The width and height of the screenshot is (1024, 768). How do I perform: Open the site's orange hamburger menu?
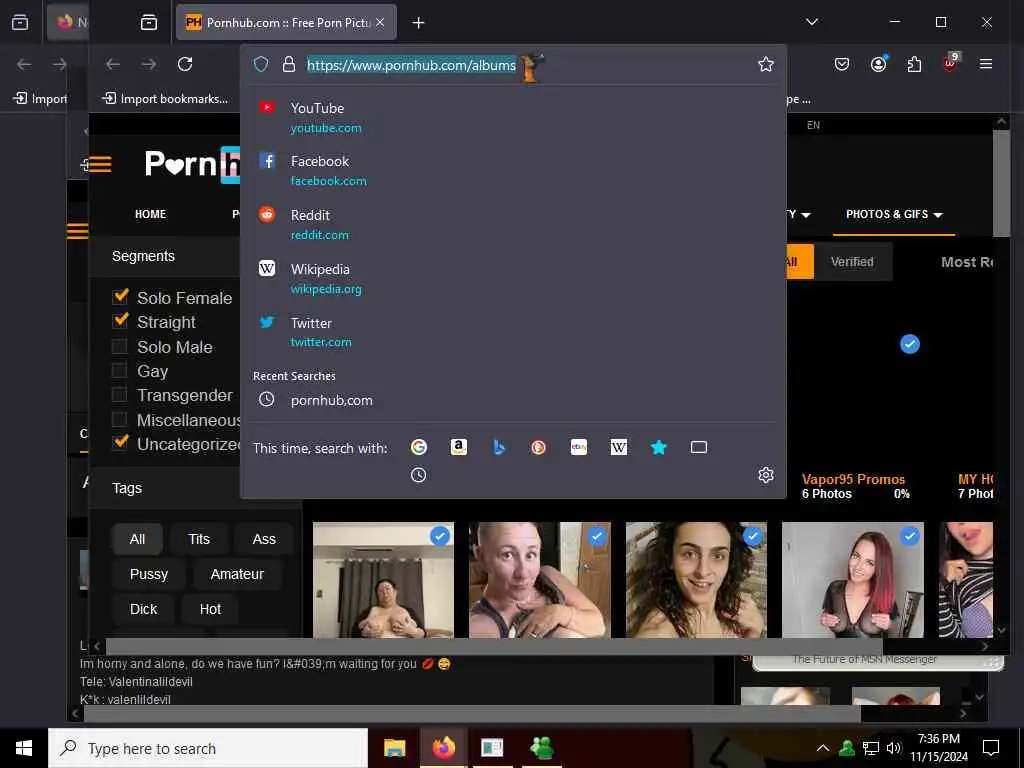100,164
